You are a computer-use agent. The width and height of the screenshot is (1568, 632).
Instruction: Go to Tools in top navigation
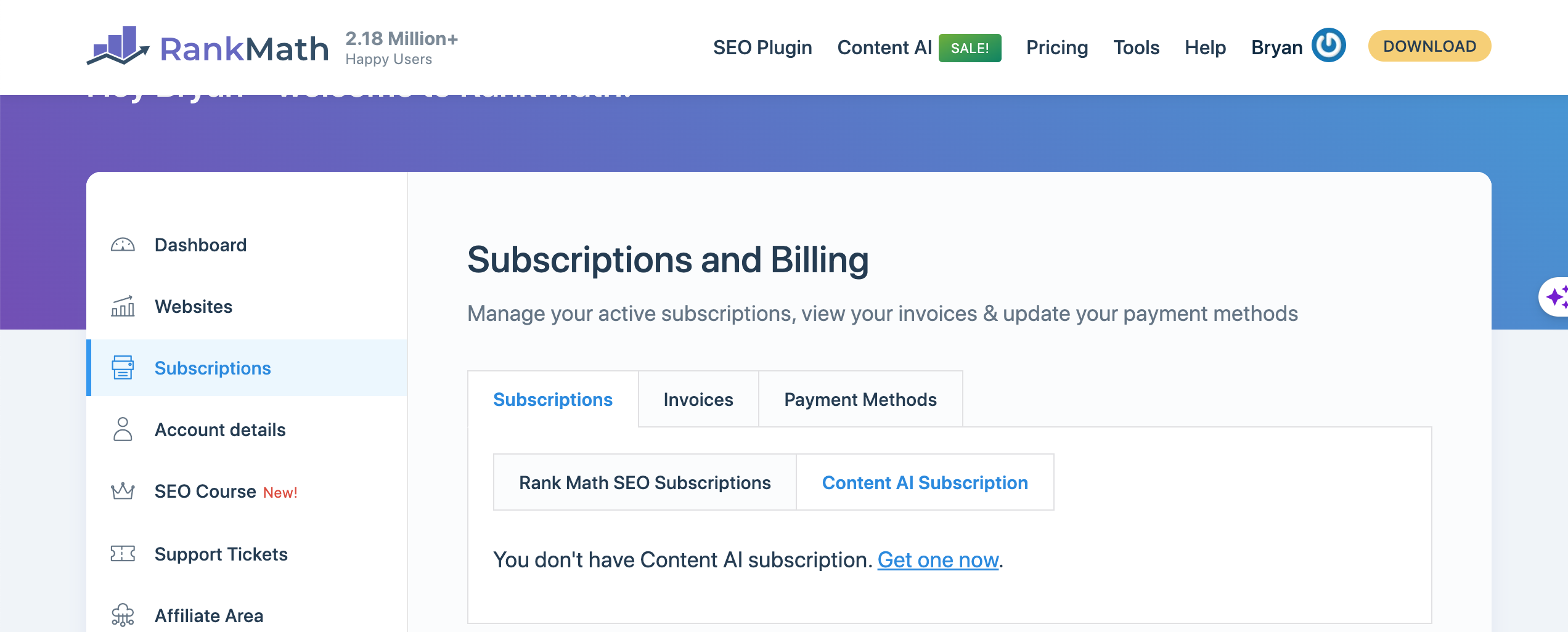1136,47
